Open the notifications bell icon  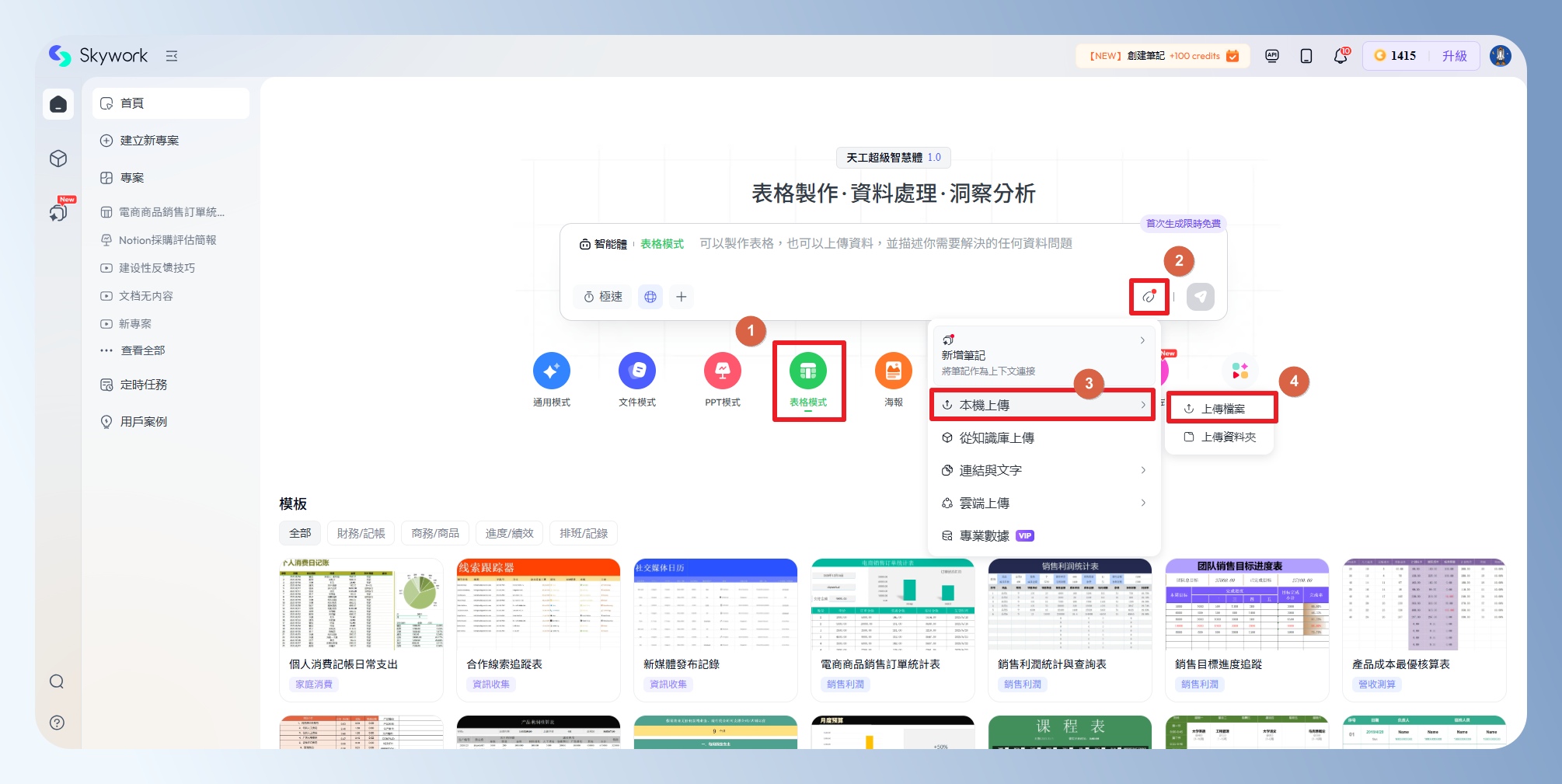1340,56
